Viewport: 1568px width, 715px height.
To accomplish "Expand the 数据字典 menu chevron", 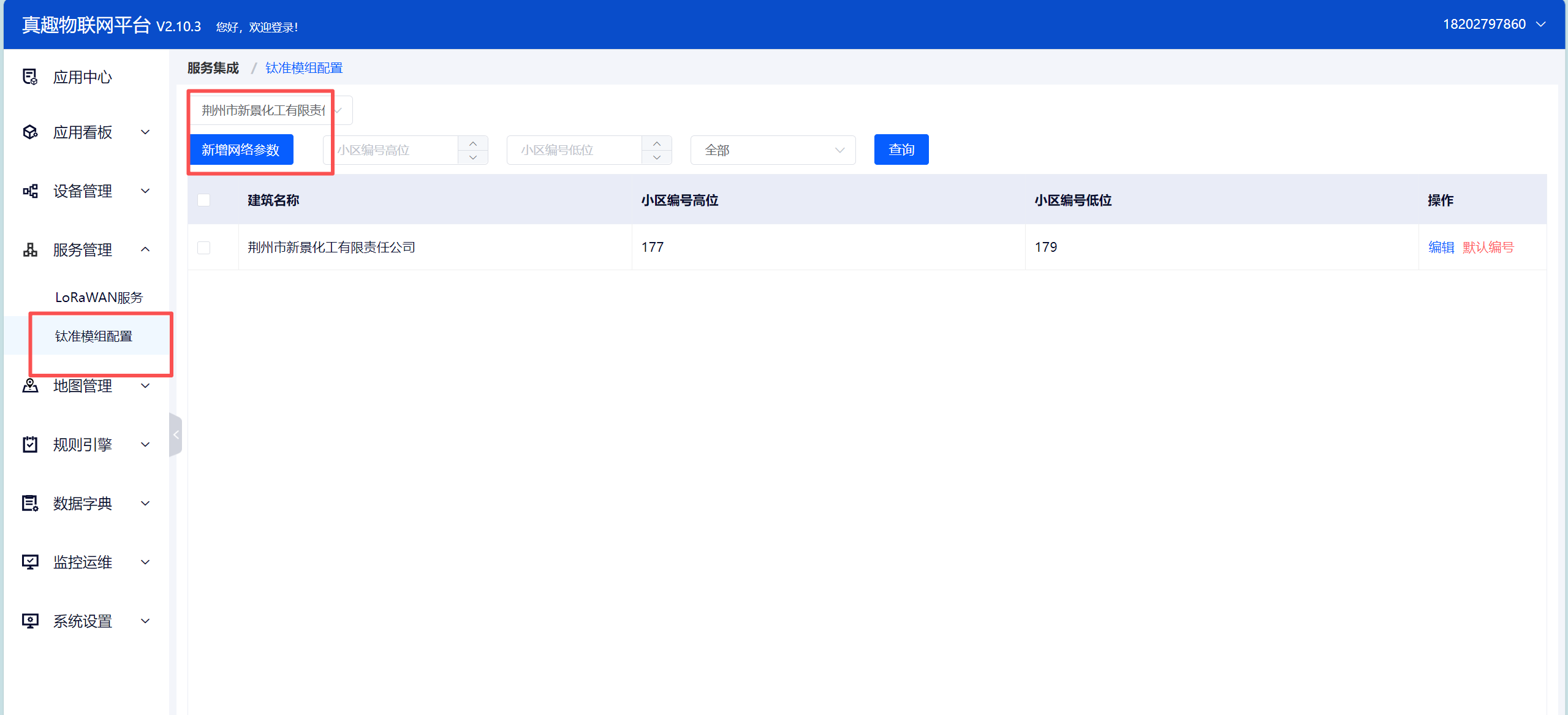I will 145,503.
